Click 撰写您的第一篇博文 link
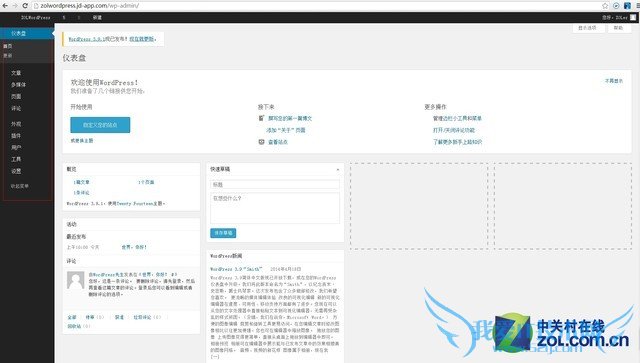 pyautogui.click(x=290, y=118)
